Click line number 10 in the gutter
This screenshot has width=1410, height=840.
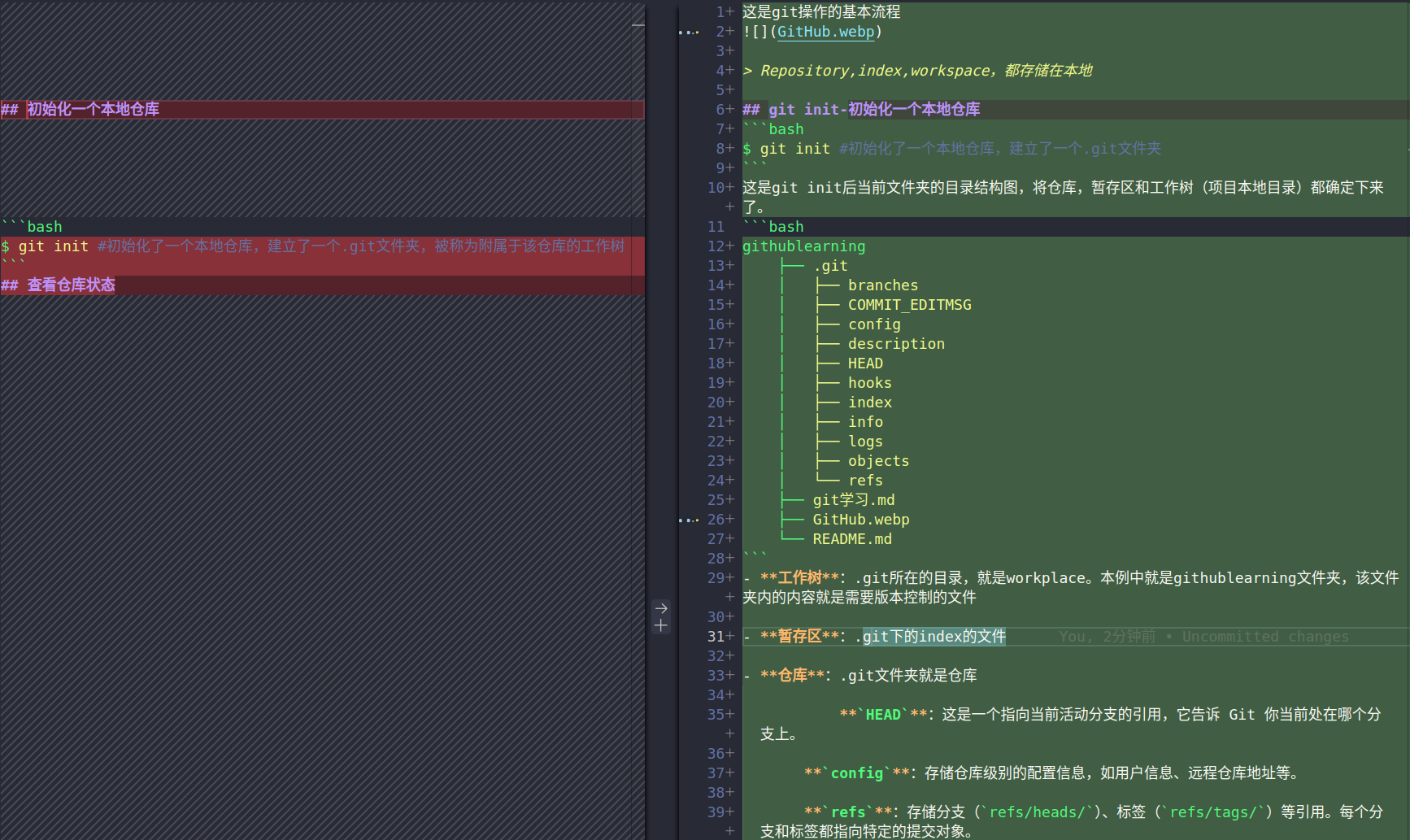tap(716, 188)
